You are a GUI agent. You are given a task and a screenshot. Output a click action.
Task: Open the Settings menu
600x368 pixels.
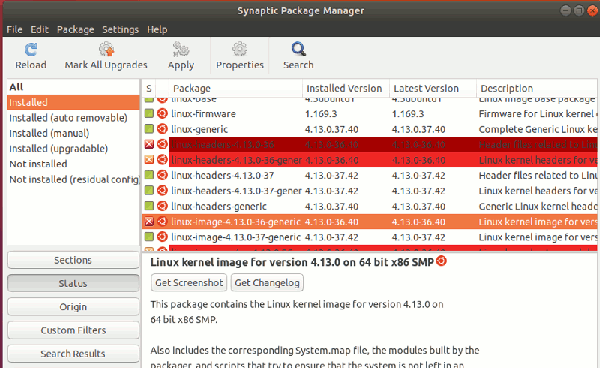click(120, 29)
